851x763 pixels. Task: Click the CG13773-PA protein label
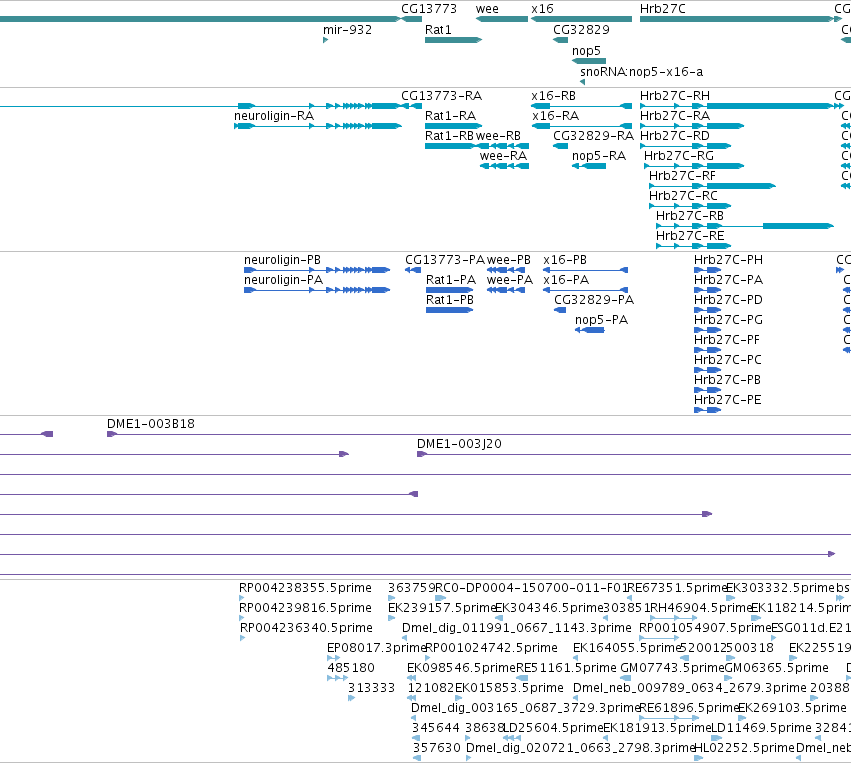[x=444, y=260]
